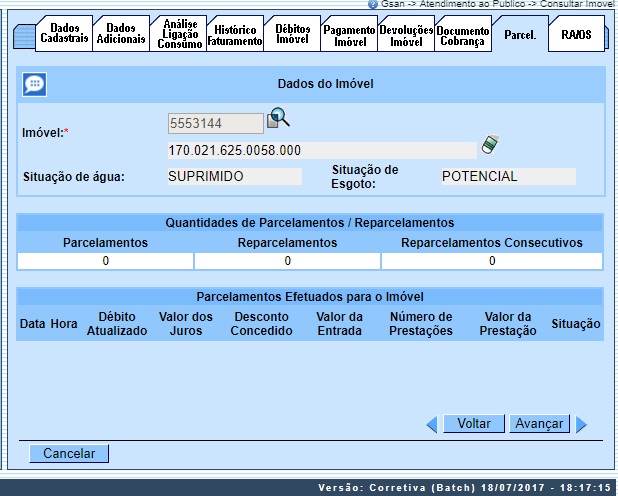This screenshot has height=496, width=618.
Task: Click the Quantidades de Parcelamentos / Reparcelamentos heading
Action: (x=310, y=223)
